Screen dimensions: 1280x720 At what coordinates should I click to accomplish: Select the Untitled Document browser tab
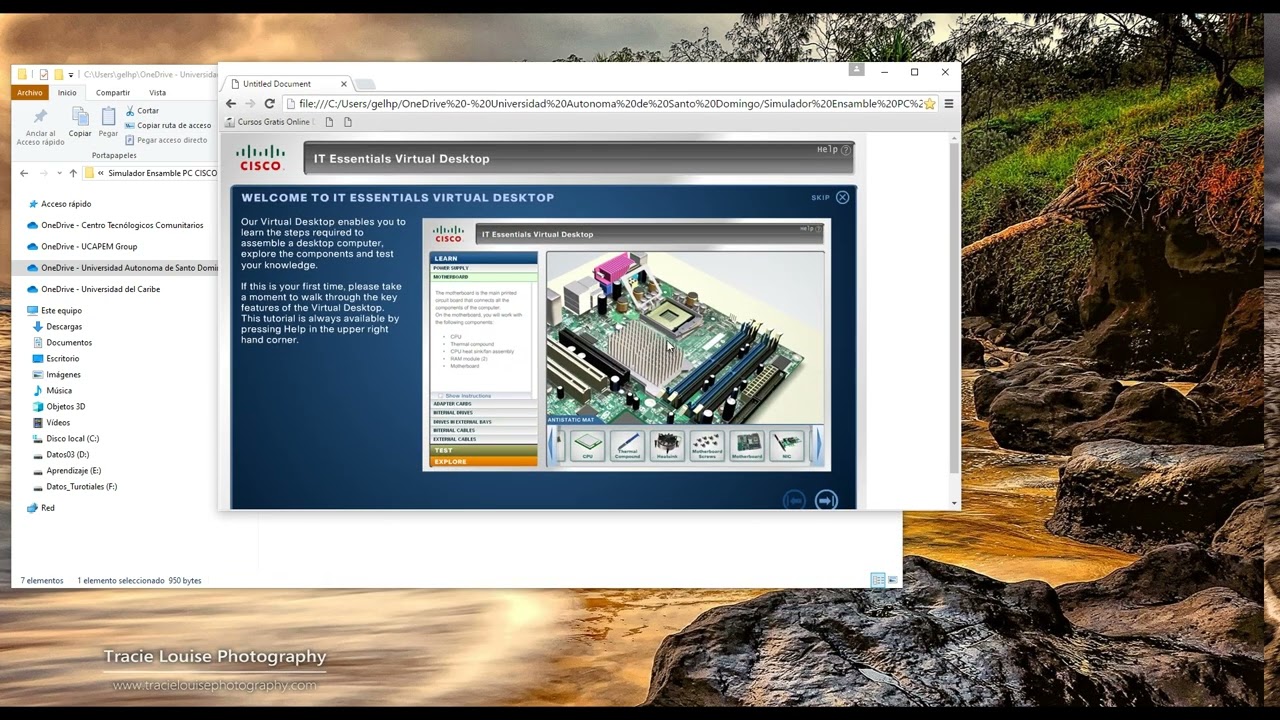tap(288, 84)
